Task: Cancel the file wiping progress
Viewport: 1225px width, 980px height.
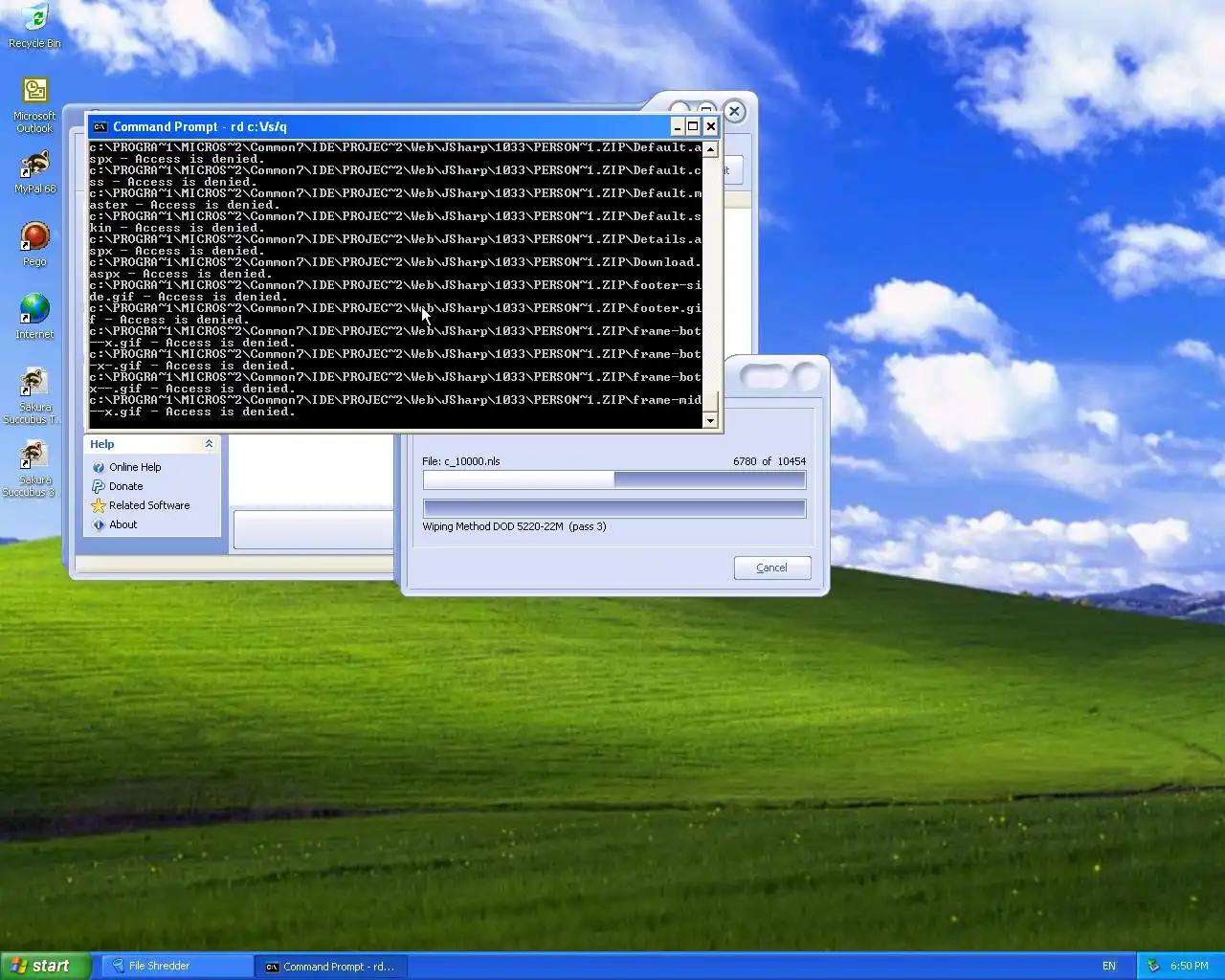Action: pos(772,568)
